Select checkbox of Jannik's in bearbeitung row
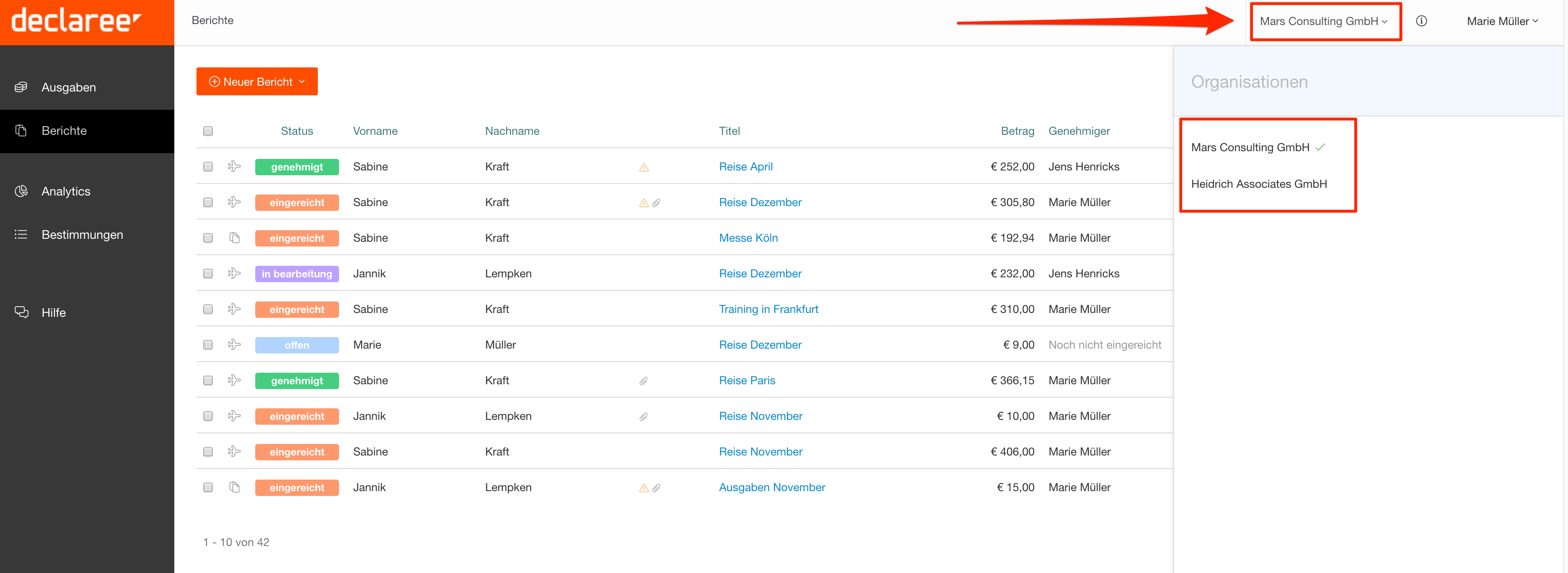Viewport: 1568px width, 573px height. pyautogui.click(x=208, y=273)
